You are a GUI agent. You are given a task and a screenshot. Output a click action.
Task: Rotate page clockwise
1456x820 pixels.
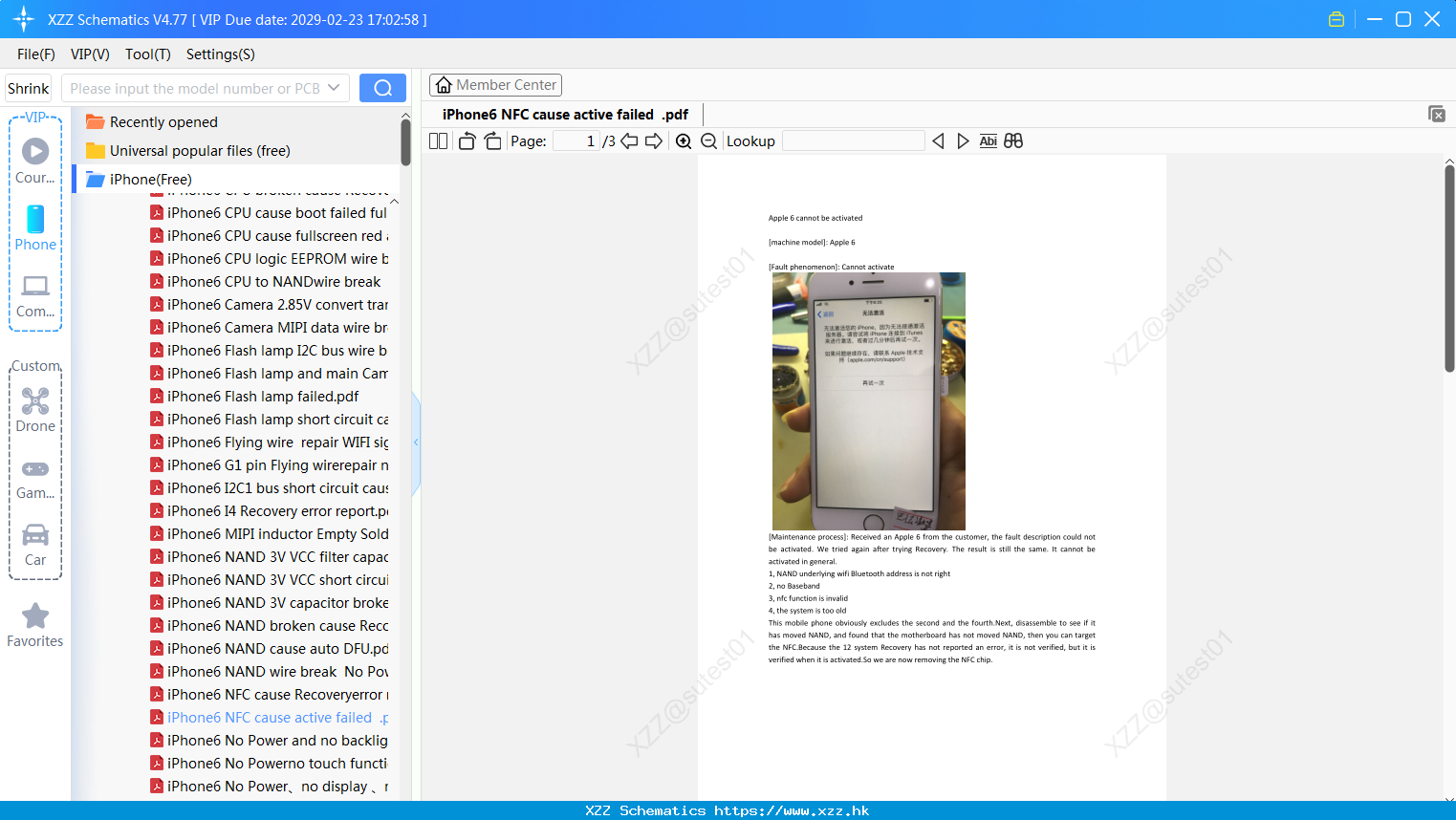(x=492, y=141)
